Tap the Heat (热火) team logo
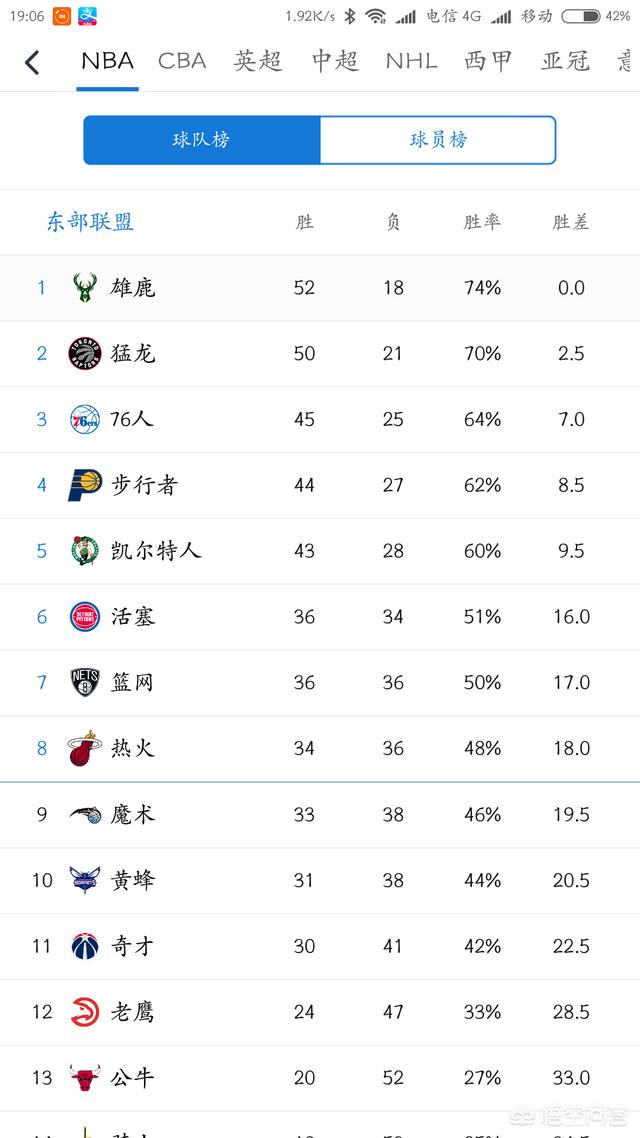 click(85, 748)
